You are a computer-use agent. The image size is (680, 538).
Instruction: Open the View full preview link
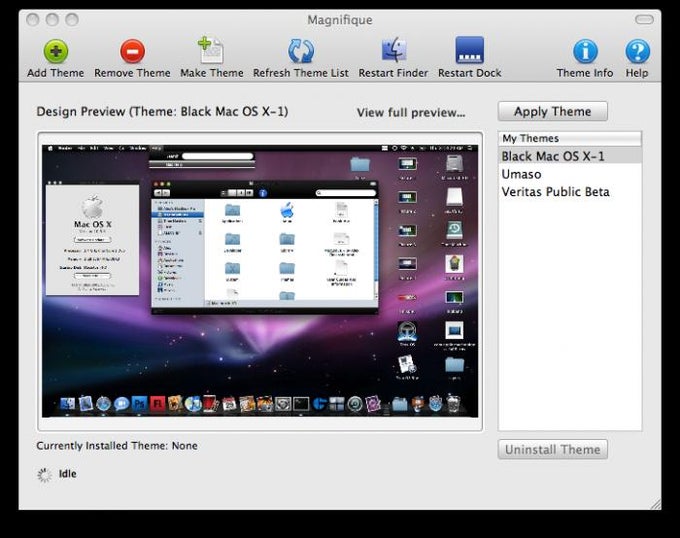[411, 113]
